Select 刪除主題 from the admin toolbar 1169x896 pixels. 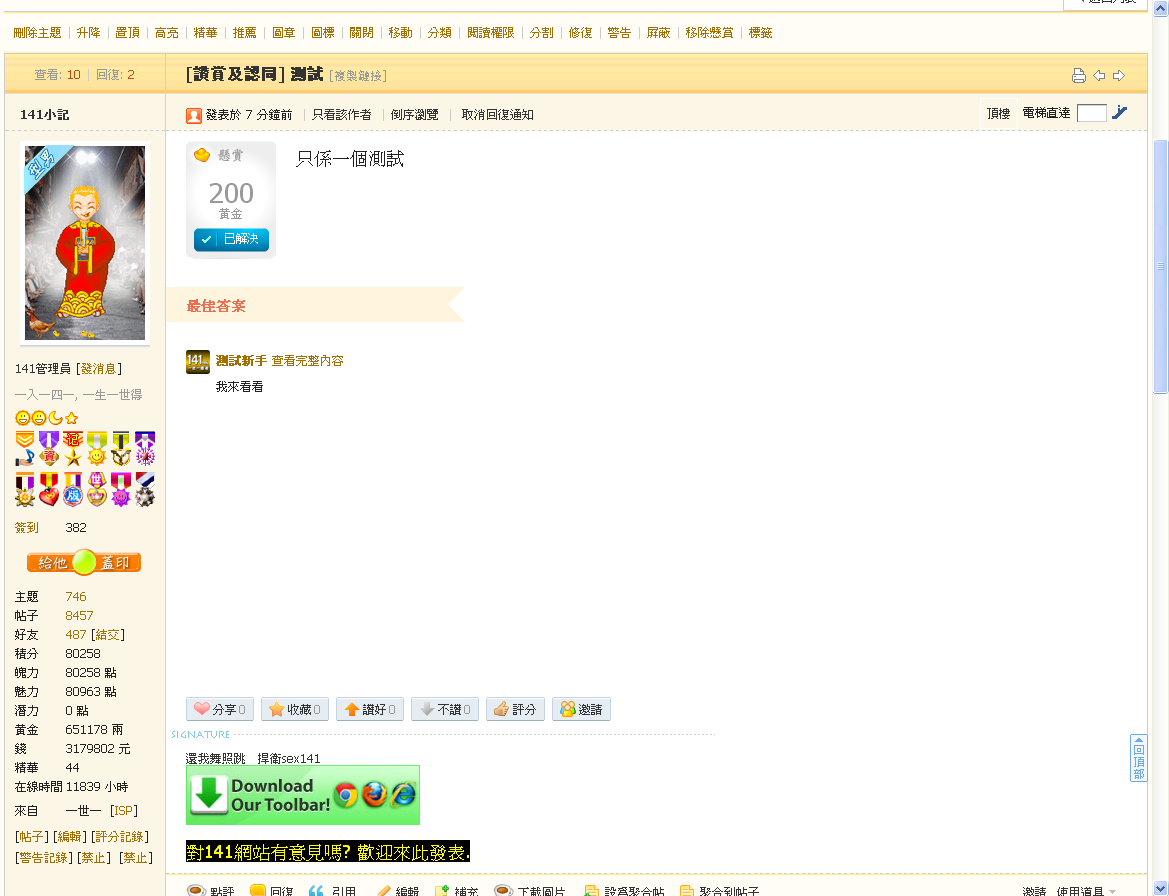[37, 32]
